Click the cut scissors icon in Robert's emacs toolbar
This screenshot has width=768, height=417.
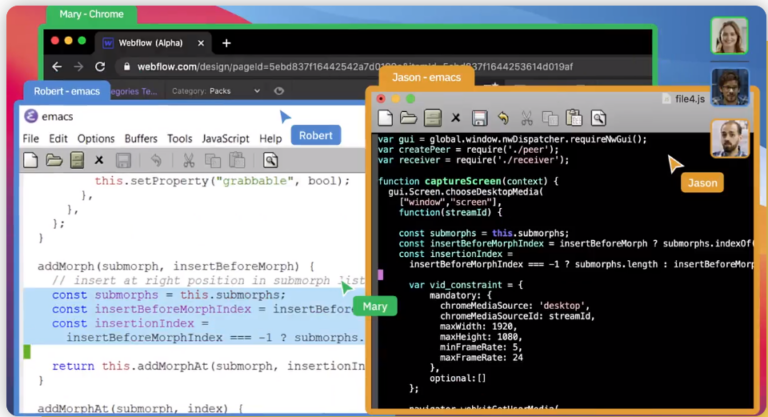[x=187, y=160]
